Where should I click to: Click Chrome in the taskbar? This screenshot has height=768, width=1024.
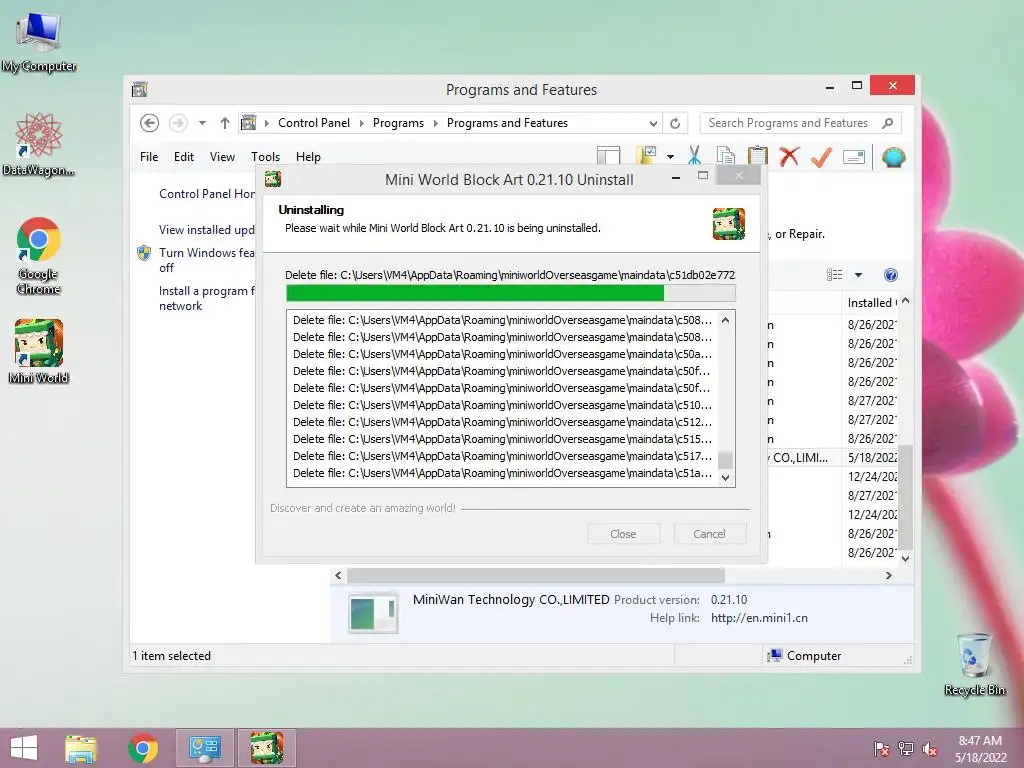tap(143, 748)
